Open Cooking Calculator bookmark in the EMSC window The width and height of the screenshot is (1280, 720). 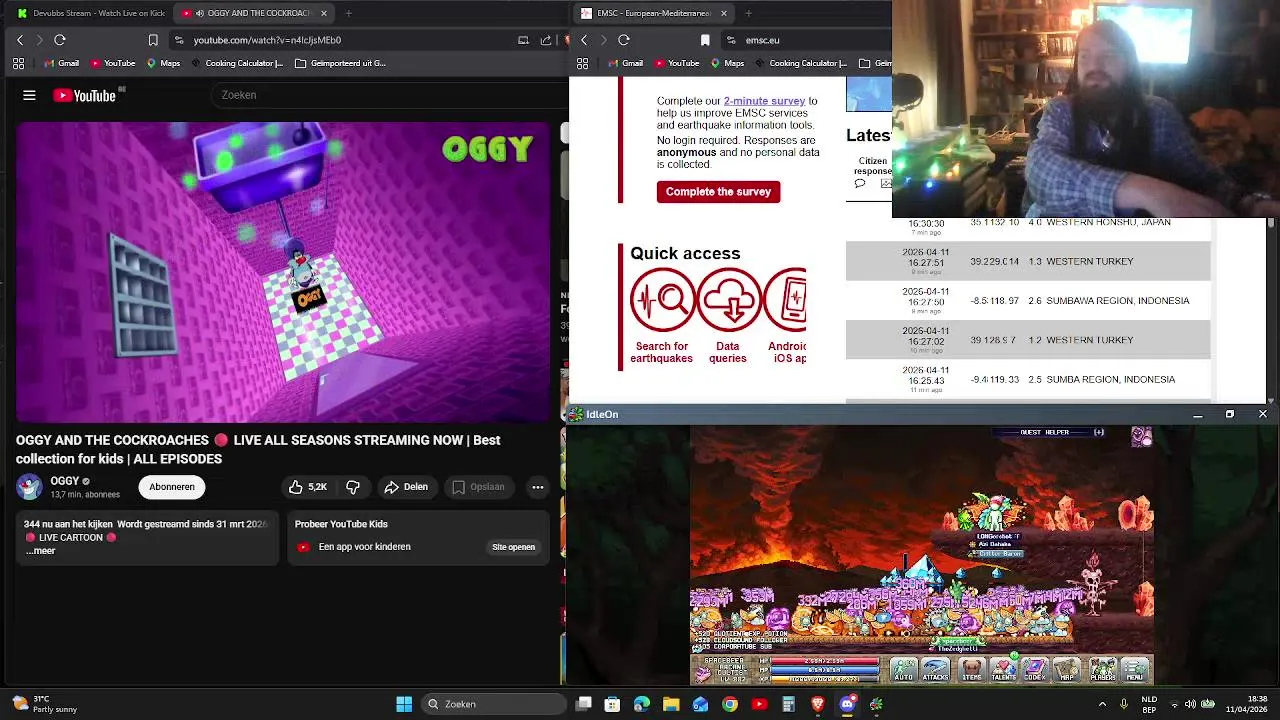click(801, 63)
